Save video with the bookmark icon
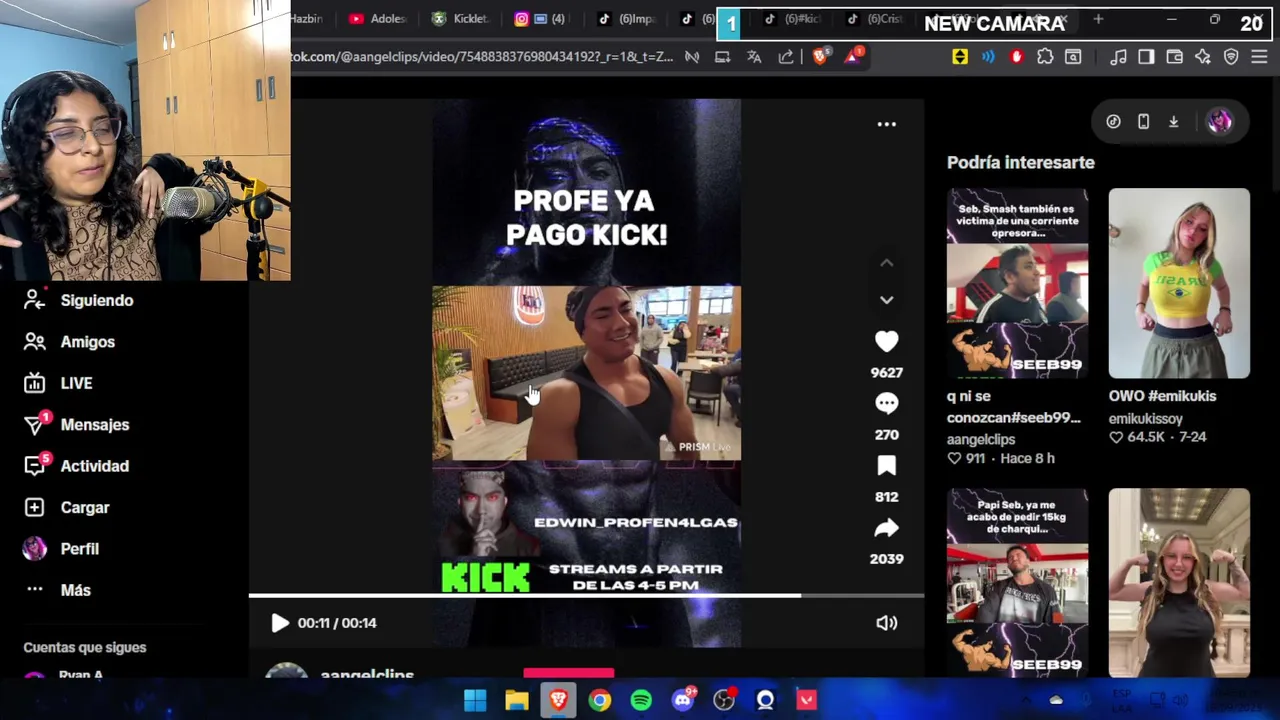1280x720 pixels. [886, 465]
